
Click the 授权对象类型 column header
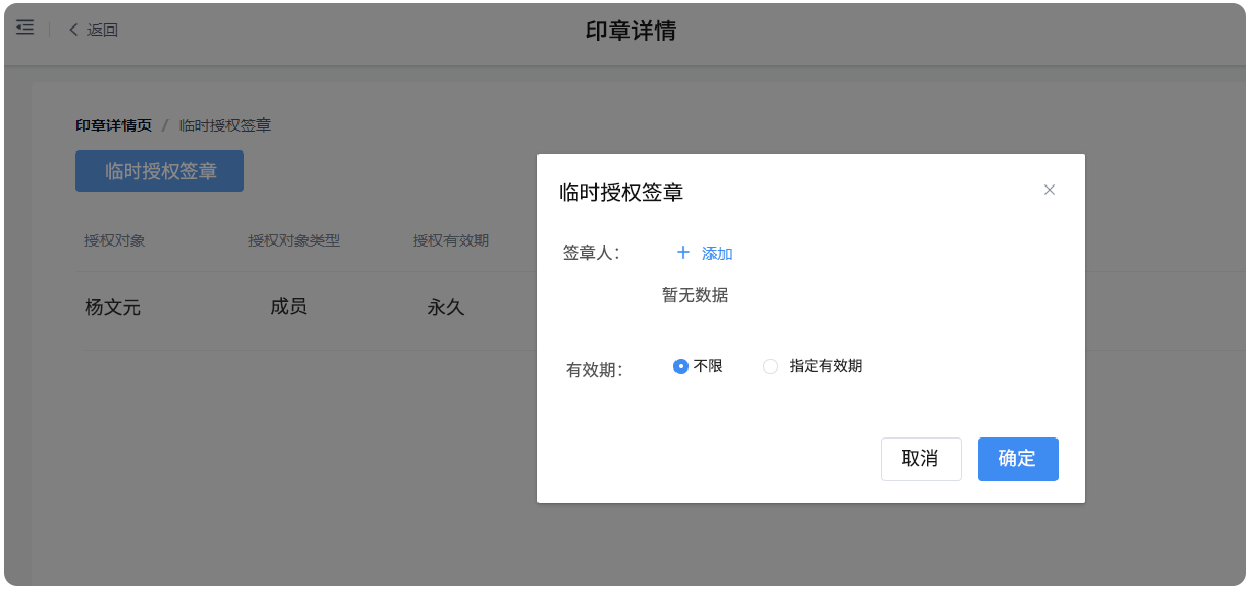tap(294, 241)
